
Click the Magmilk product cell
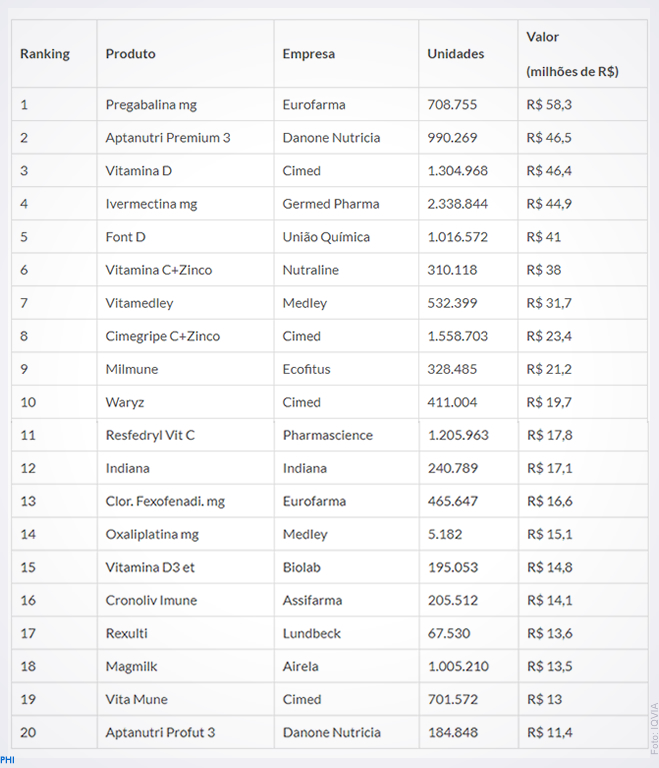click(x=131, y=667)
